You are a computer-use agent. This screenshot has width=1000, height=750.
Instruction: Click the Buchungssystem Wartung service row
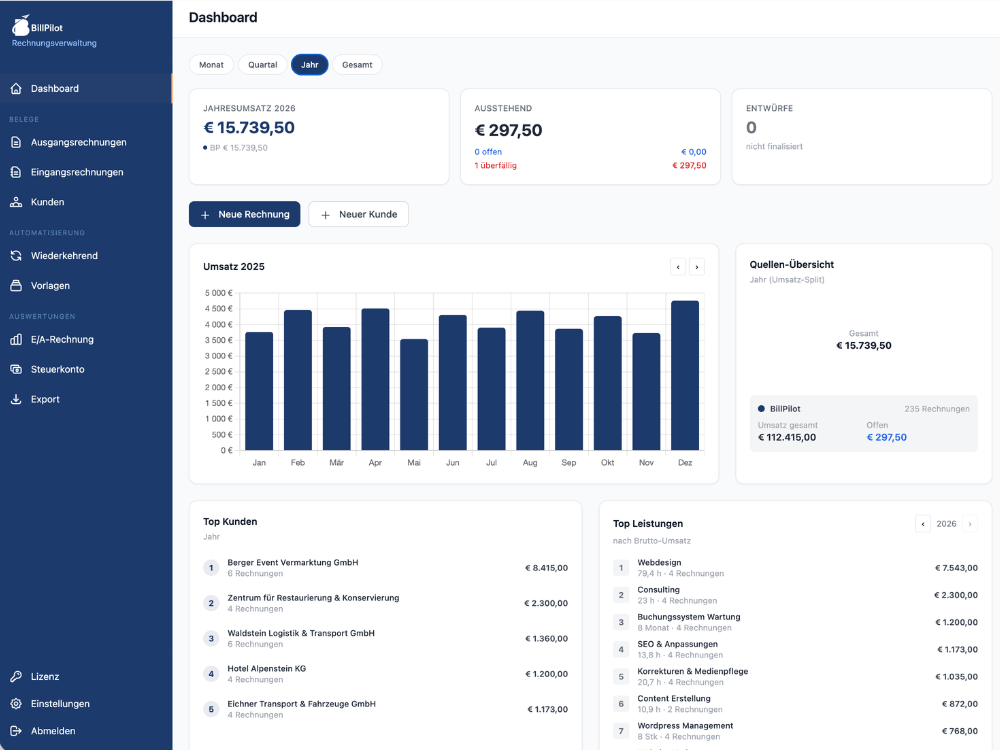point(795,622)
